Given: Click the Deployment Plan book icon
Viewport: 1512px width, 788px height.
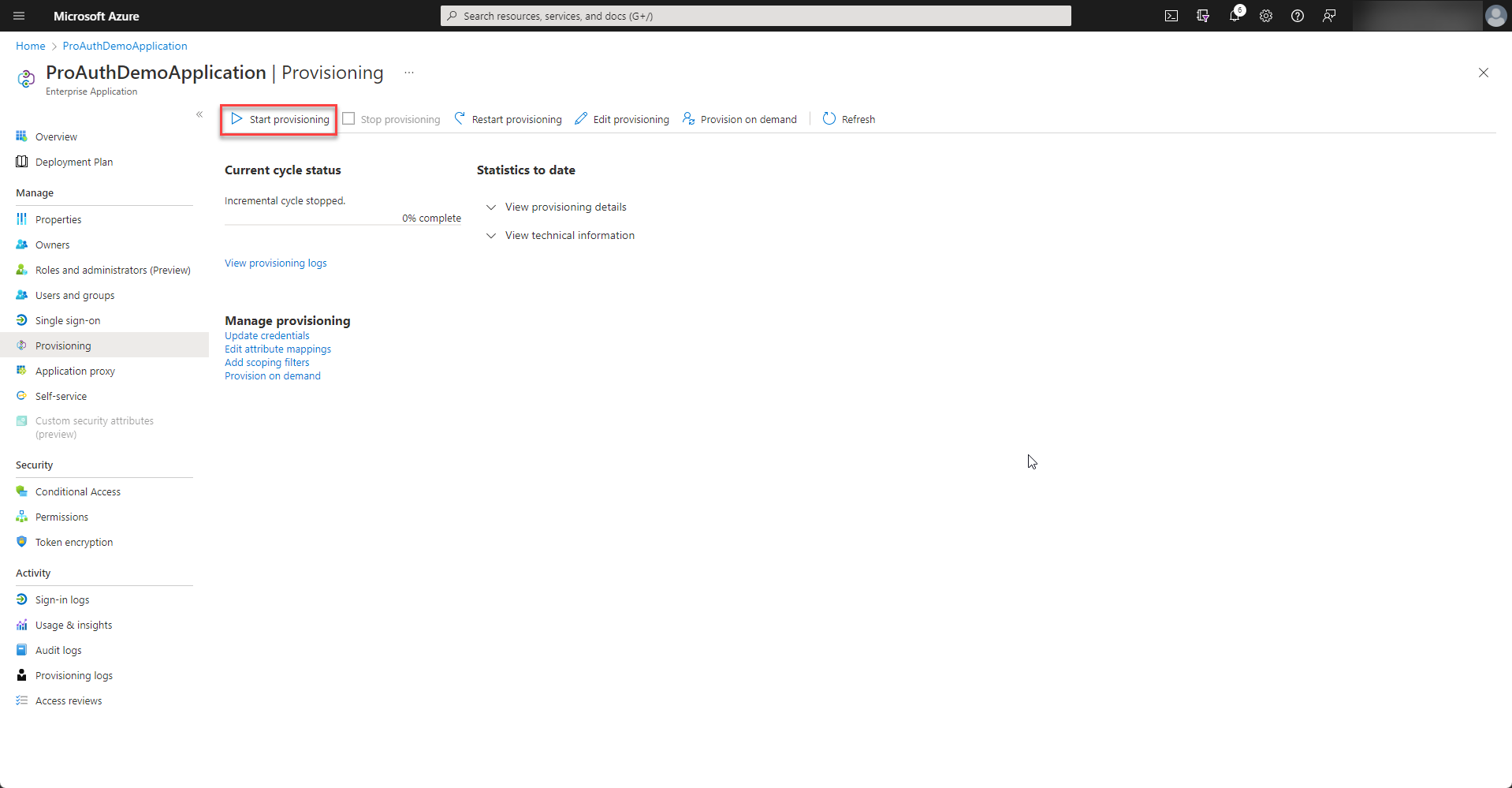Looking at the screenshot, I should [x=22, y=162].
